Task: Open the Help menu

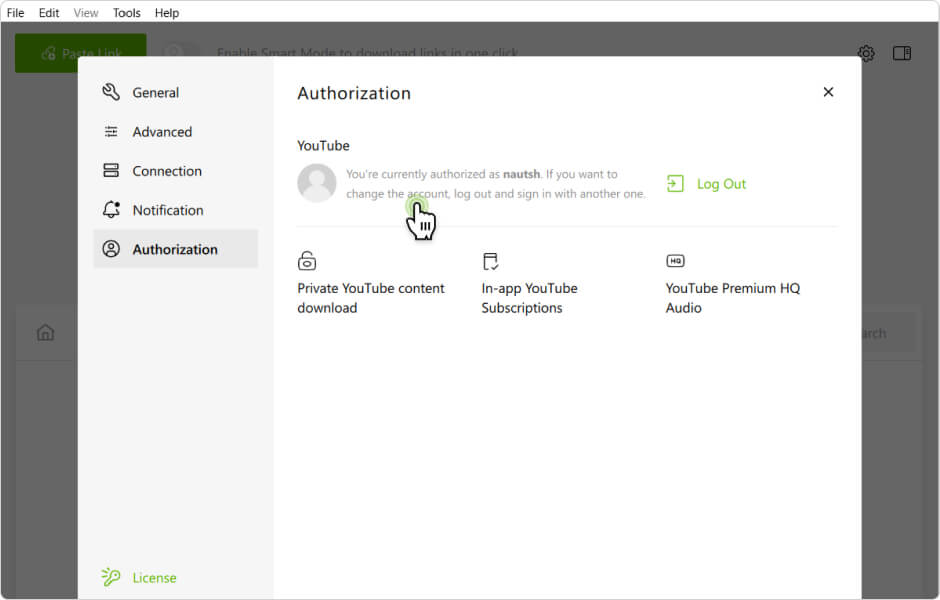Action: point(167,13)
